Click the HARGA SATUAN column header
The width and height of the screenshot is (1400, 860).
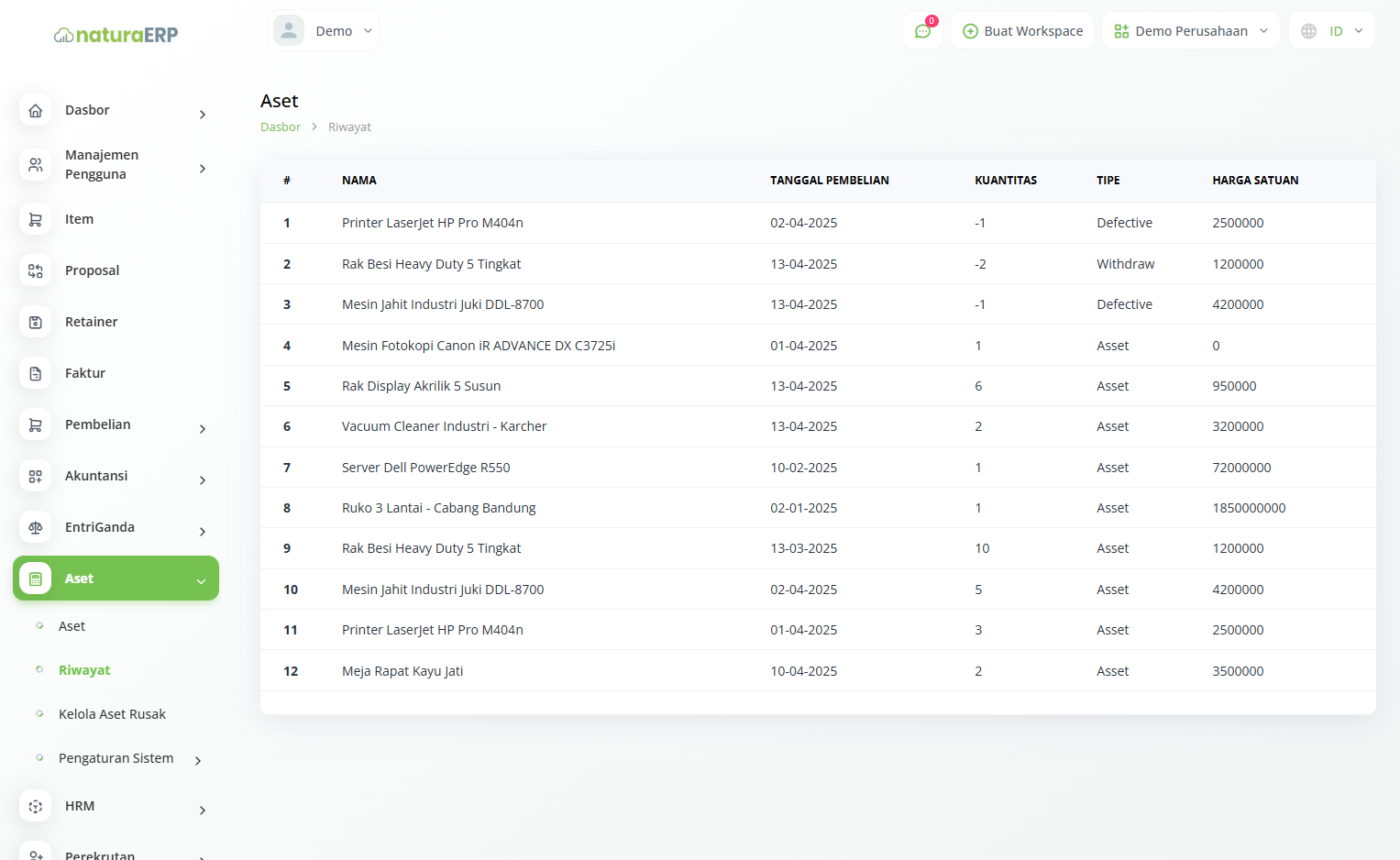tap(1255, 181)
